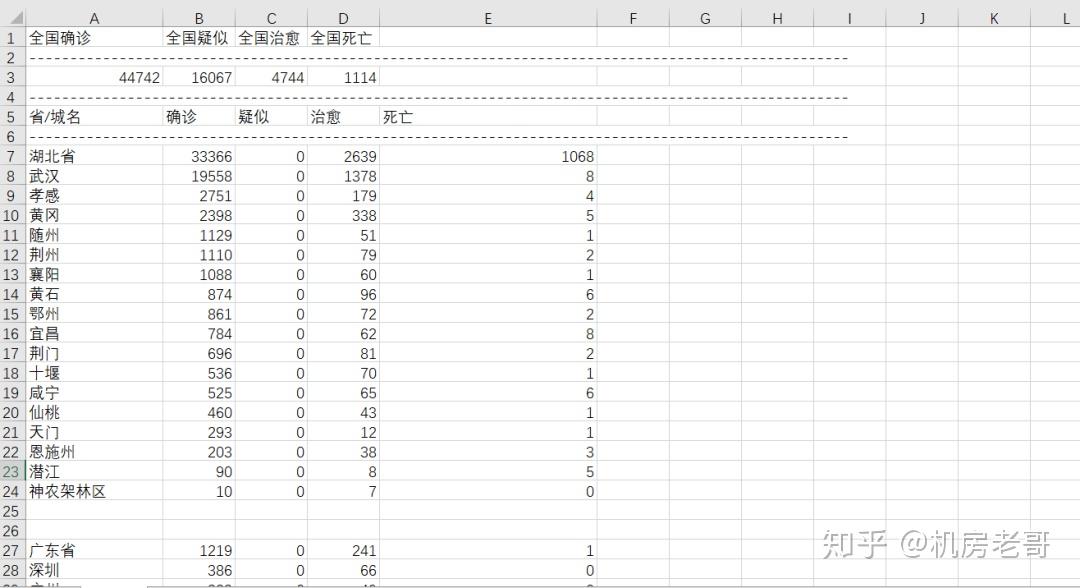Click the 疑似 header cell in row 5

271,117
